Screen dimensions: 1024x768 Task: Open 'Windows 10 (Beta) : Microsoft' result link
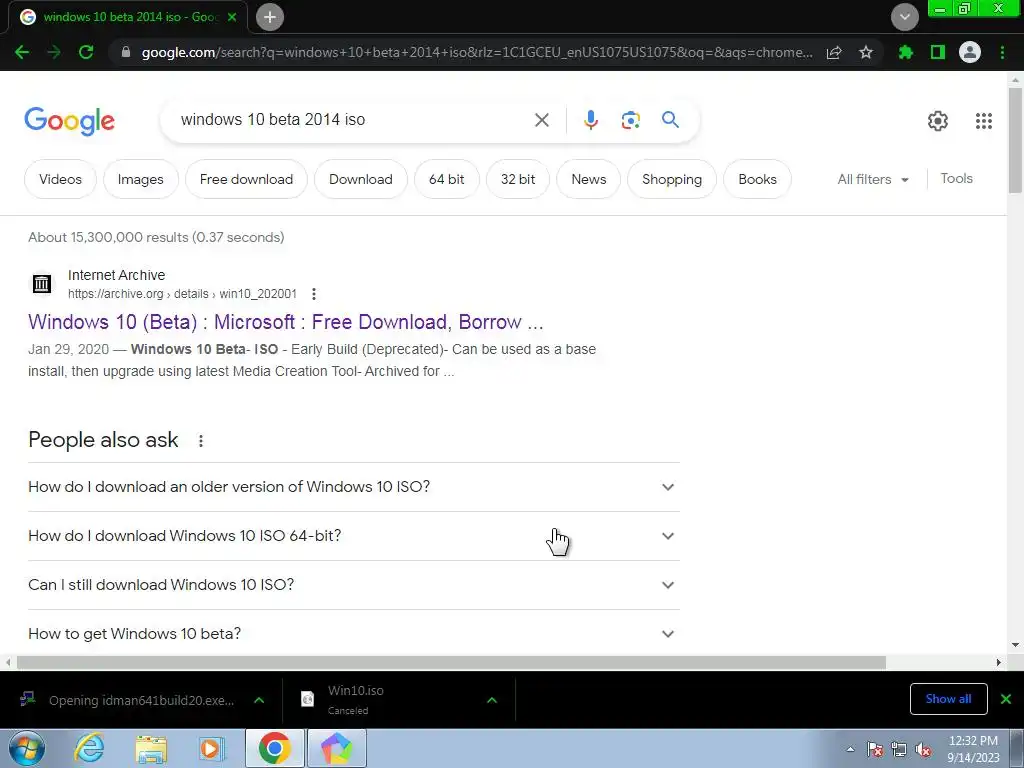(285, 322)
